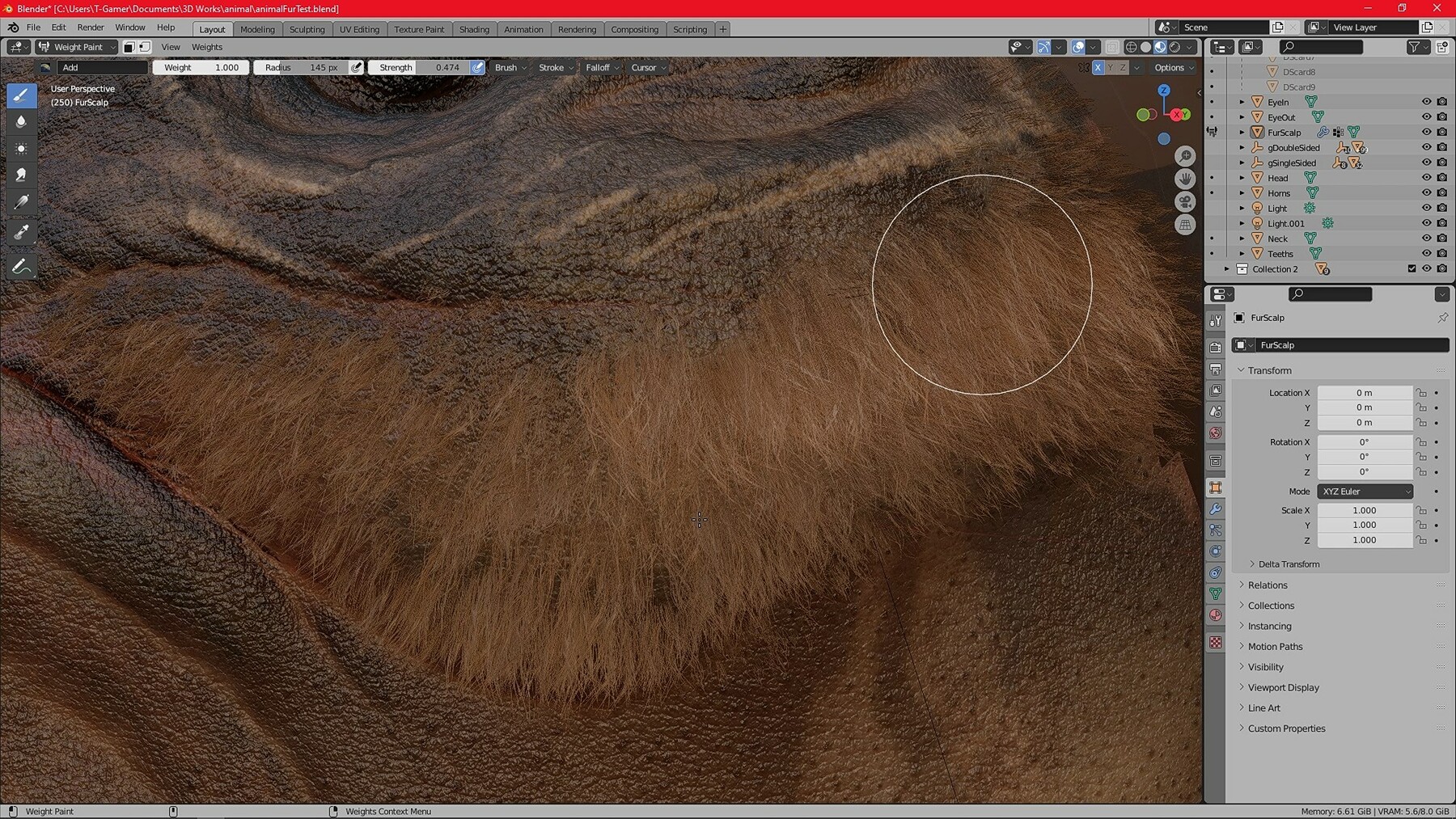1456x819 pixels.
Task: Hide FurScalp object in viewport
Action: pyautogui.click(x=1426, y=133)
